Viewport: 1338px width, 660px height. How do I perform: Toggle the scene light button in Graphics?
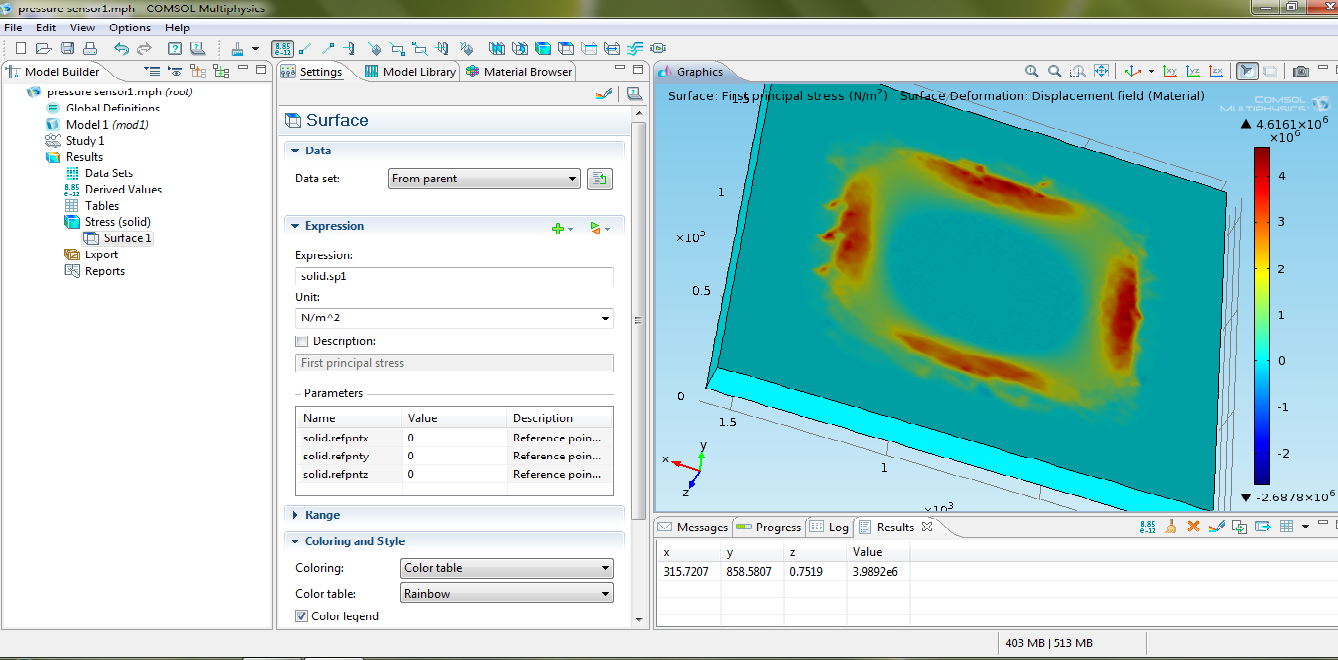pyautogui.click(x=1246, y=71)
